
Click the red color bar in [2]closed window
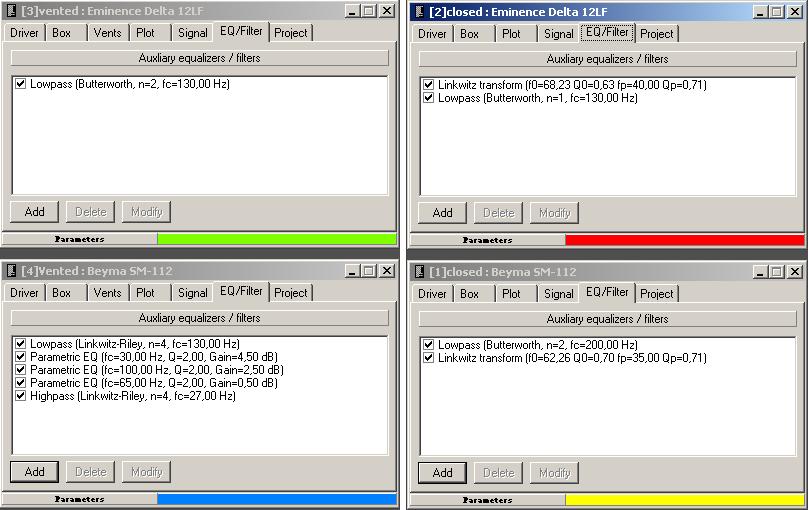[685, 240]
